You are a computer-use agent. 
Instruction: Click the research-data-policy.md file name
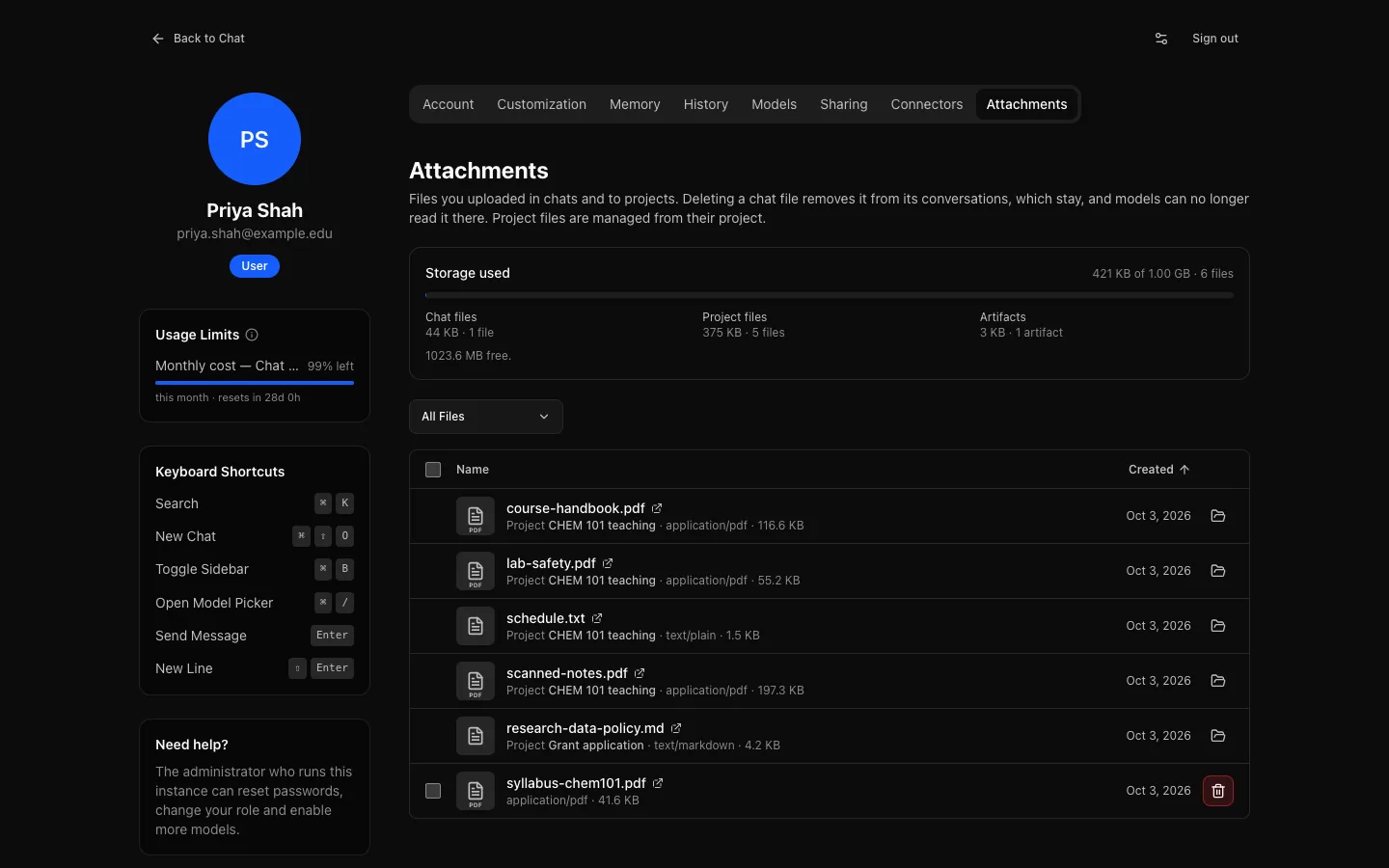click(586, 728)
